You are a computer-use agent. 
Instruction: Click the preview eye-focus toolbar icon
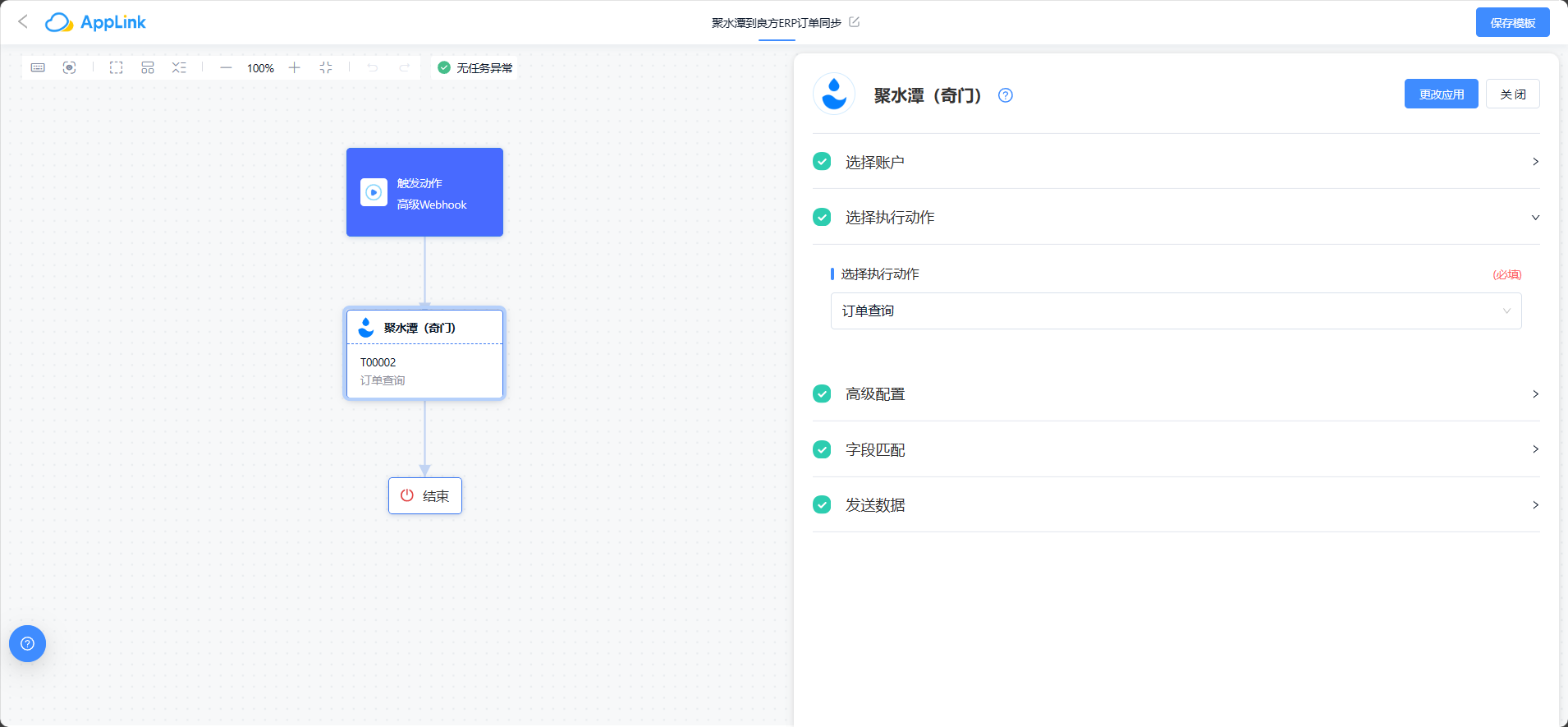pyautogui.click(x=70, y=67)
